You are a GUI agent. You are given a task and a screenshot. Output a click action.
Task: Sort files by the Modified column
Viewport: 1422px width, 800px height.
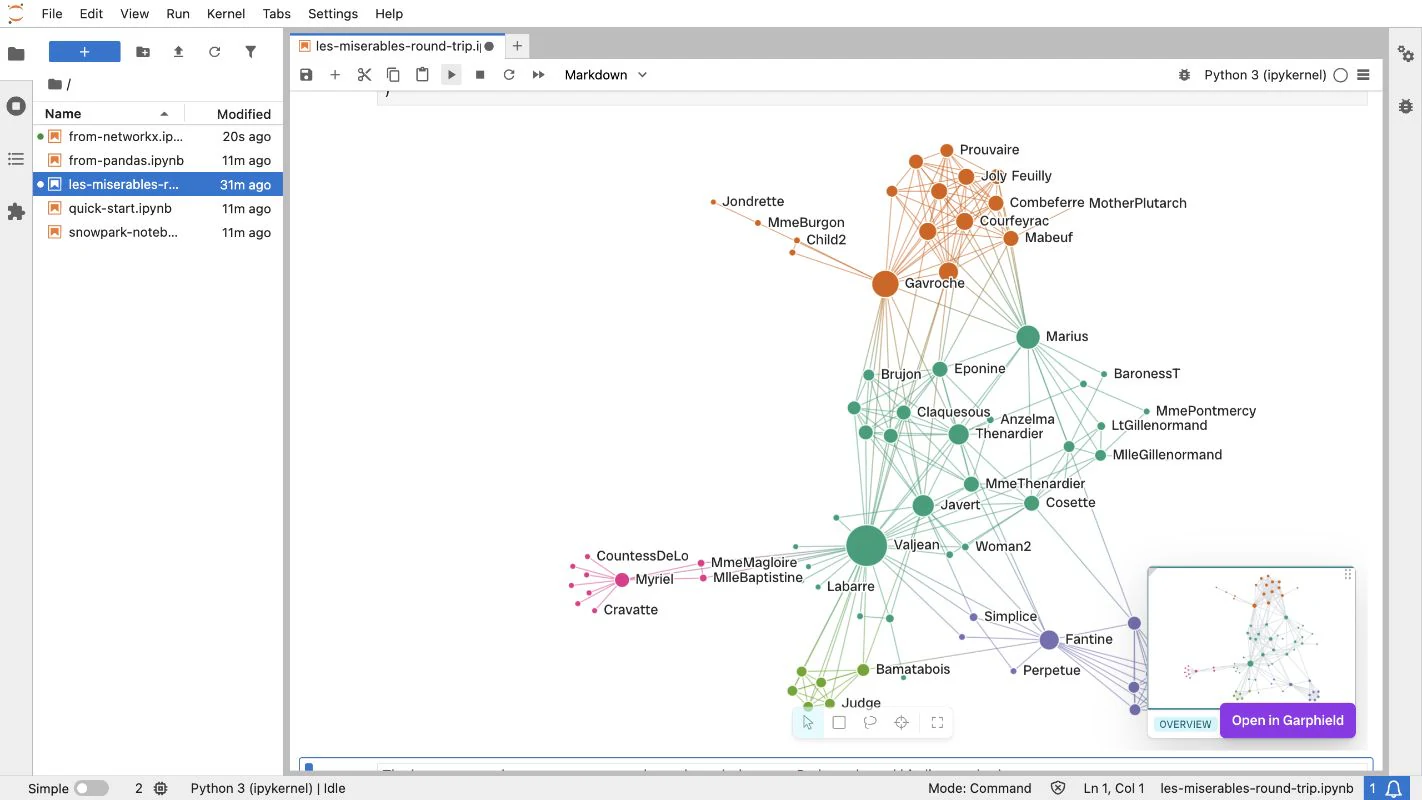[234, 114]
